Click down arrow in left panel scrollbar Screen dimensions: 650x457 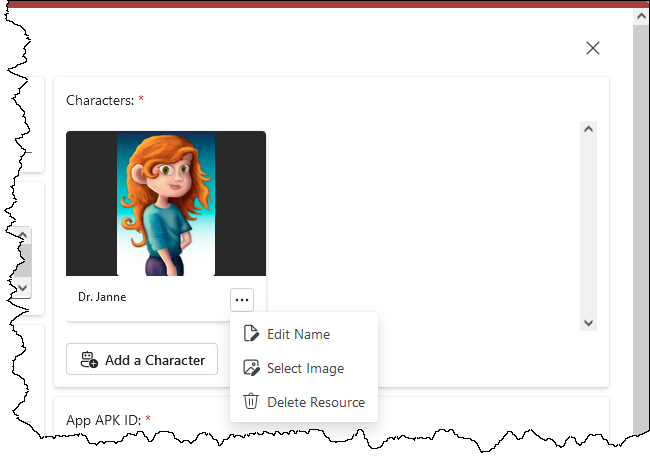[x=24, y=287]
